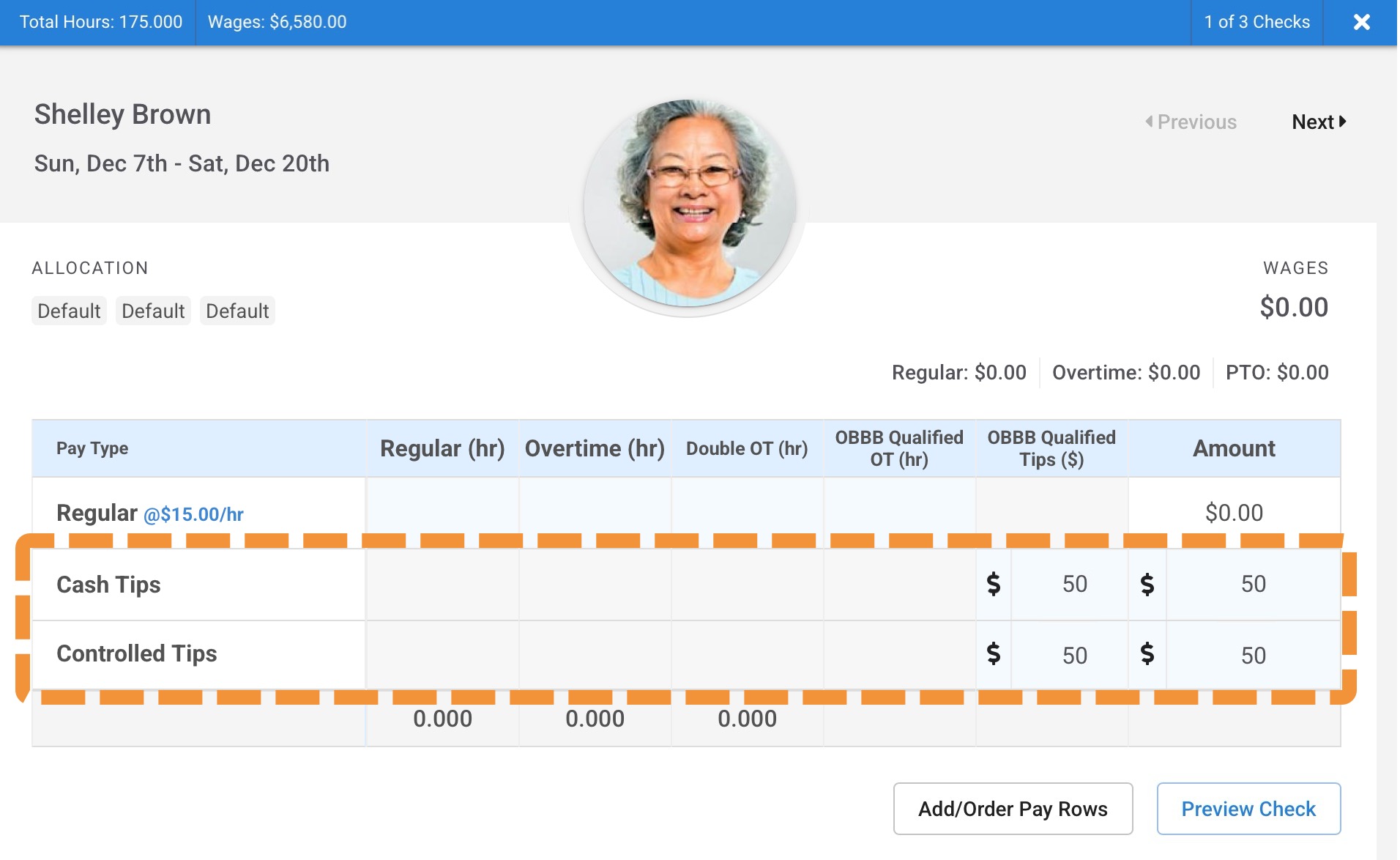Image resolution: width=1400 pixels, height=860 pixels.
Task: Click the Preview Check button
Action: 1248,809
